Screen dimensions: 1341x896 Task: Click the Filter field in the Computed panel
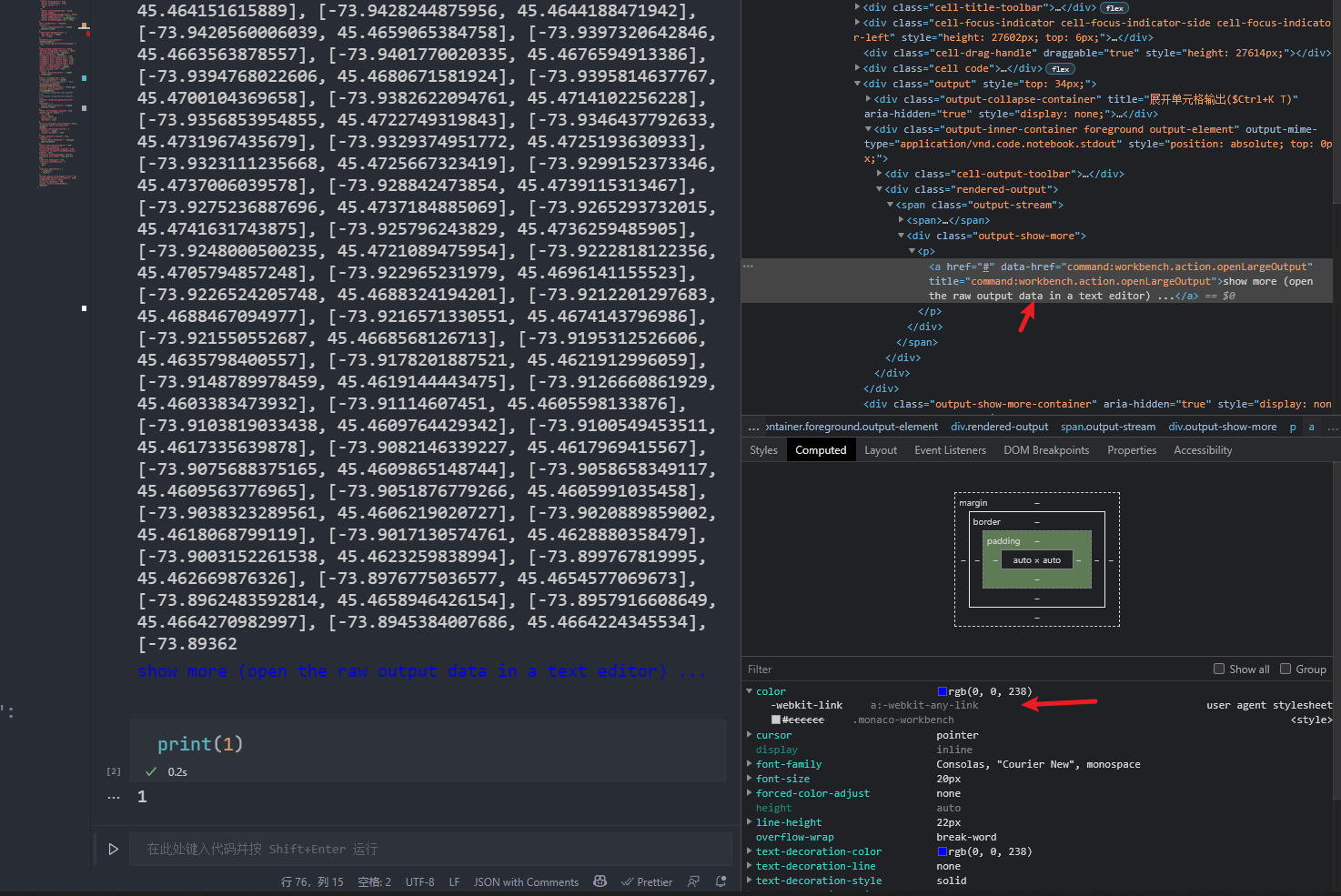pyautogui.click(x=819, y=669)
